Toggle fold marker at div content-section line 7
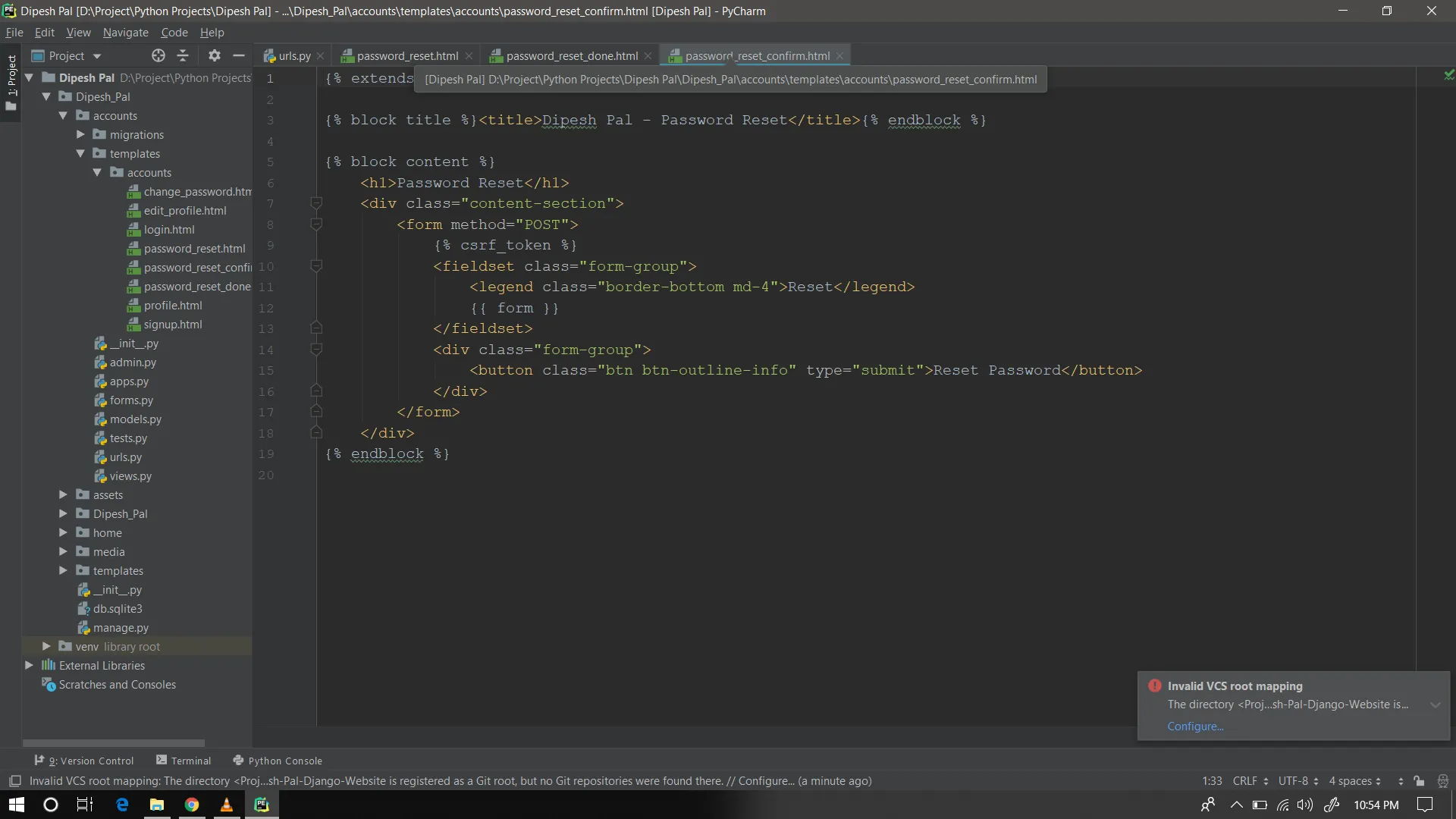Viewport: 1456px width, 819px height. [316, 203]
